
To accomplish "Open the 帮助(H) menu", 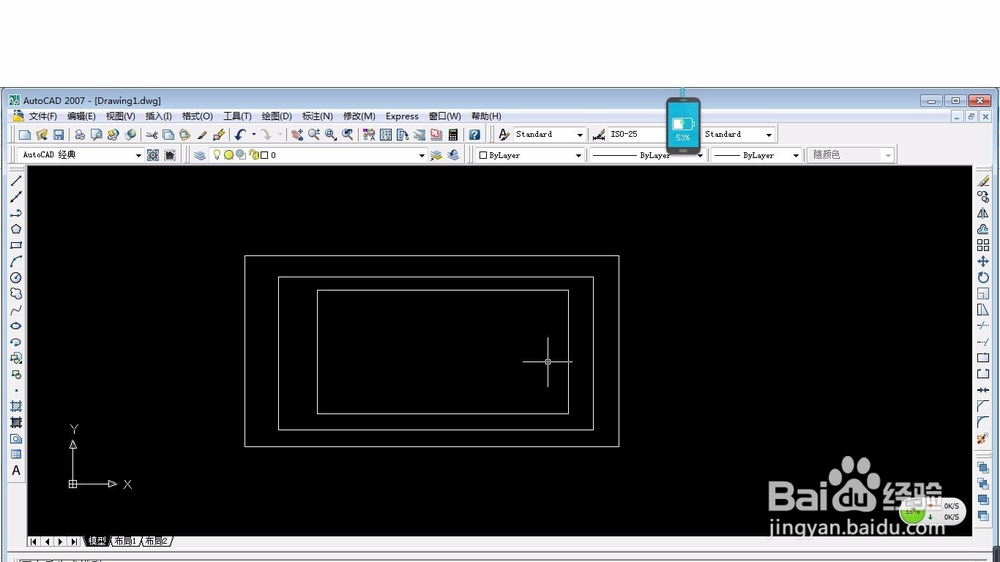I will coord(486,116).
